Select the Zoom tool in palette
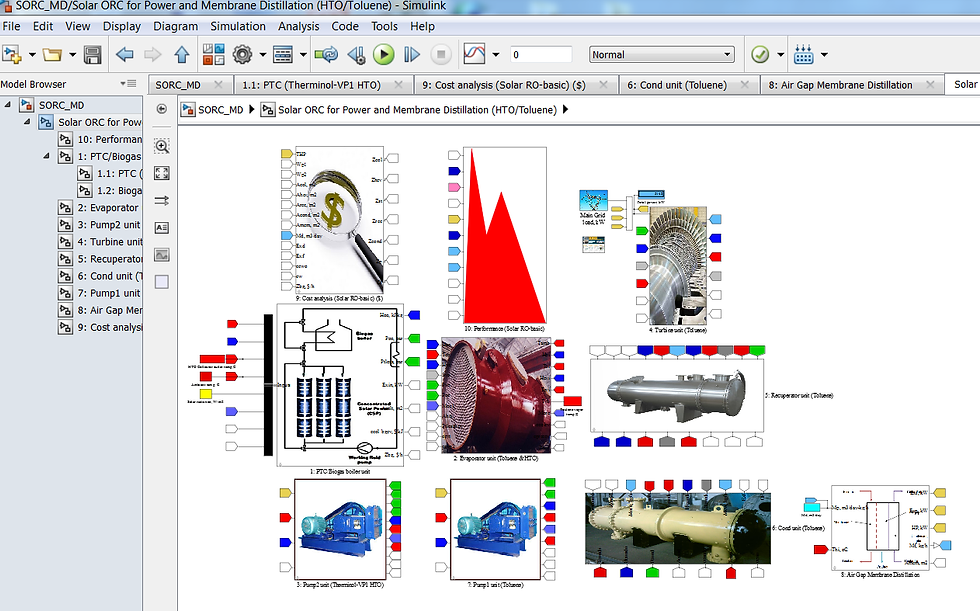Viewport: 980px width, 611px height. click(162, 146)
